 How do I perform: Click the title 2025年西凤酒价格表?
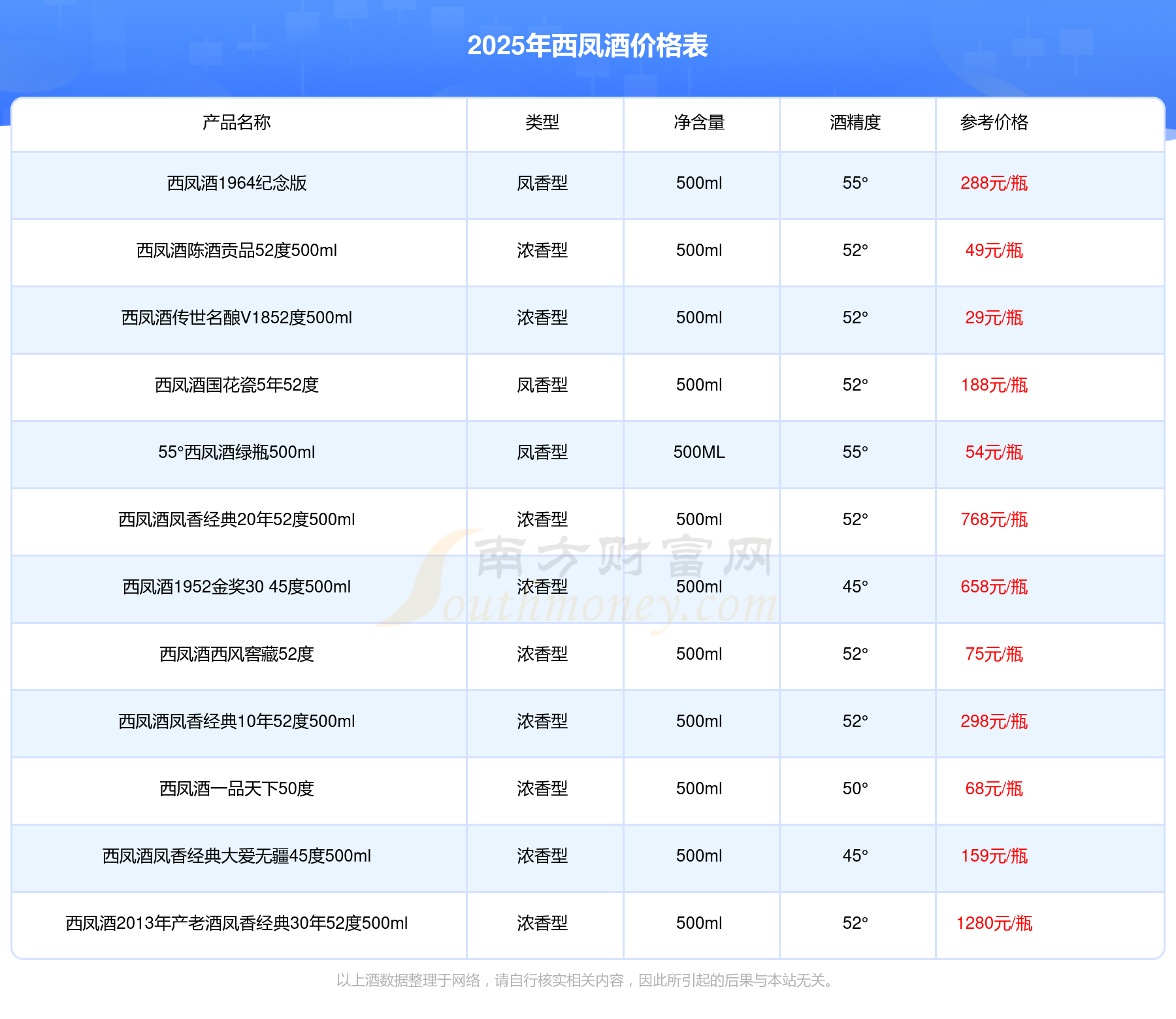click(588, 46)
